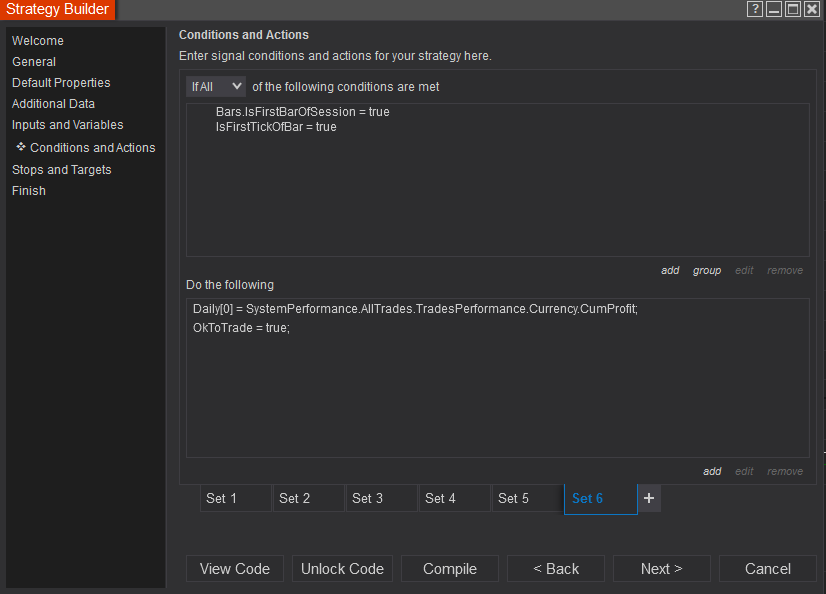Add a new condition set with plus icon
This screenshot has width=826, height=594.
click(648, 498)
